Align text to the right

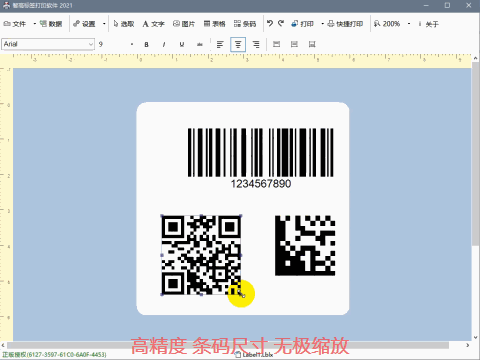tap(256, 44)
